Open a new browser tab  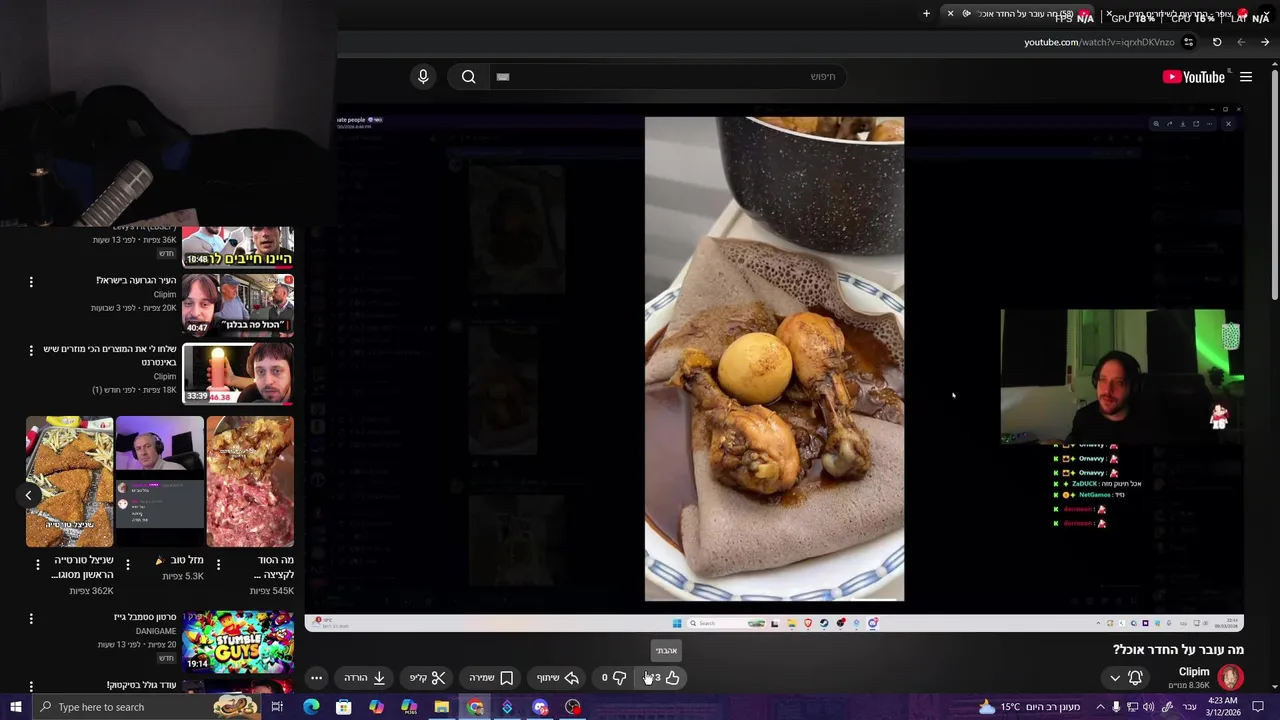coord(926,14)
